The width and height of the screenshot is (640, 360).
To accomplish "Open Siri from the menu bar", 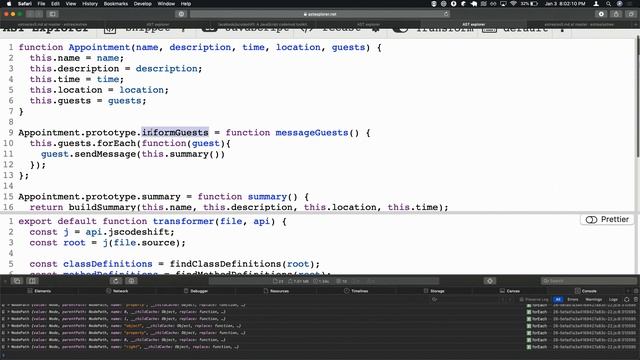I will pos(620,4).
